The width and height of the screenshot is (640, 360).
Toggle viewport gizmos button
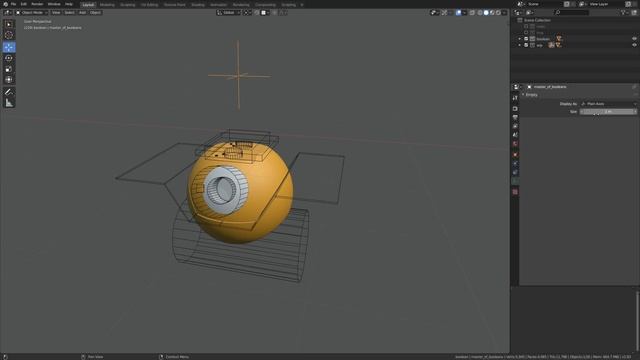444,13
